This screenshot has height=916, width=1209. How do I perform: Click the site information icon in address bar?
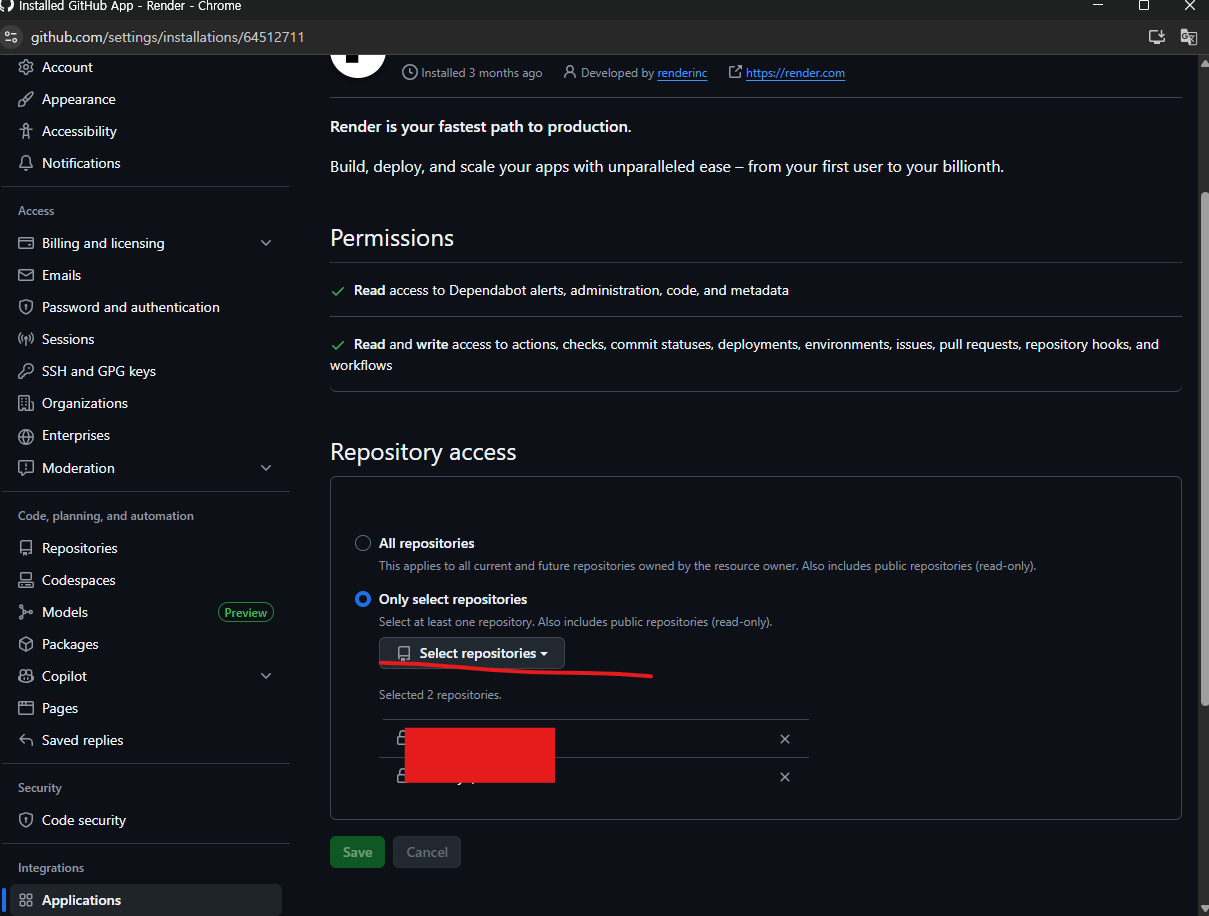pos(11,37)
